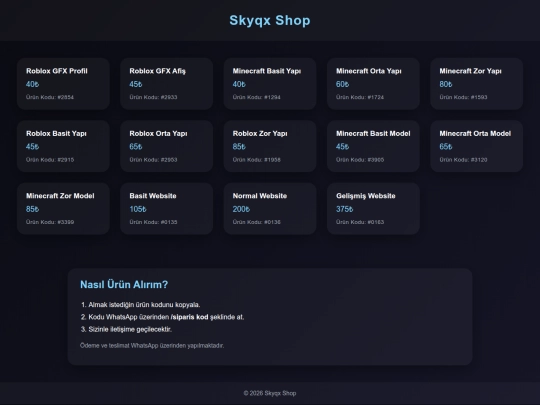Click the Nasıl Ürün Alırım? heading

point(124,284)
